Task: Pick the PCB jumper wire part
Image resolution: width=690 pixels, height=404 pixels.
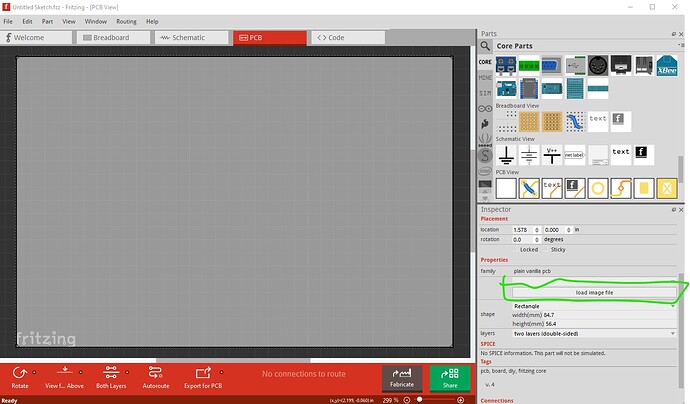Action: (529, 188)
